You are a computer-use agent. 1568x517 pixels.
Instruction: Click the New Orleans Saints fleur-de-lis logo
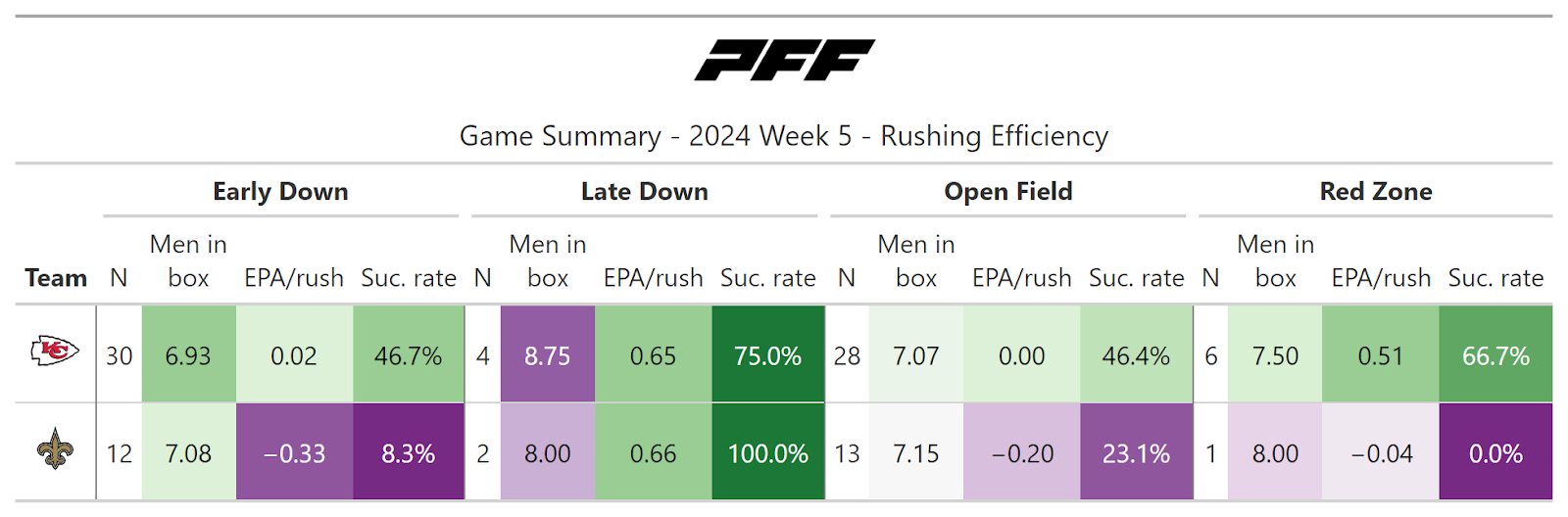click(55, 449)
